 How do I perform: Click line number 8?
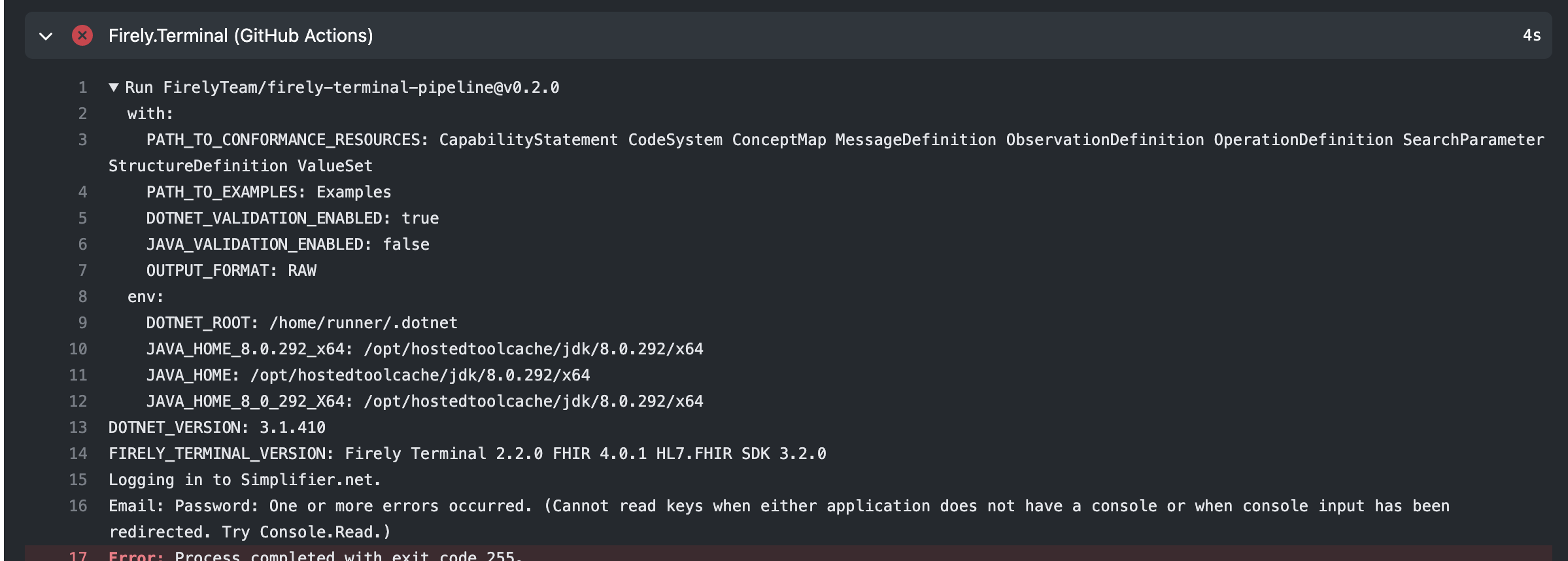(82, 297)
